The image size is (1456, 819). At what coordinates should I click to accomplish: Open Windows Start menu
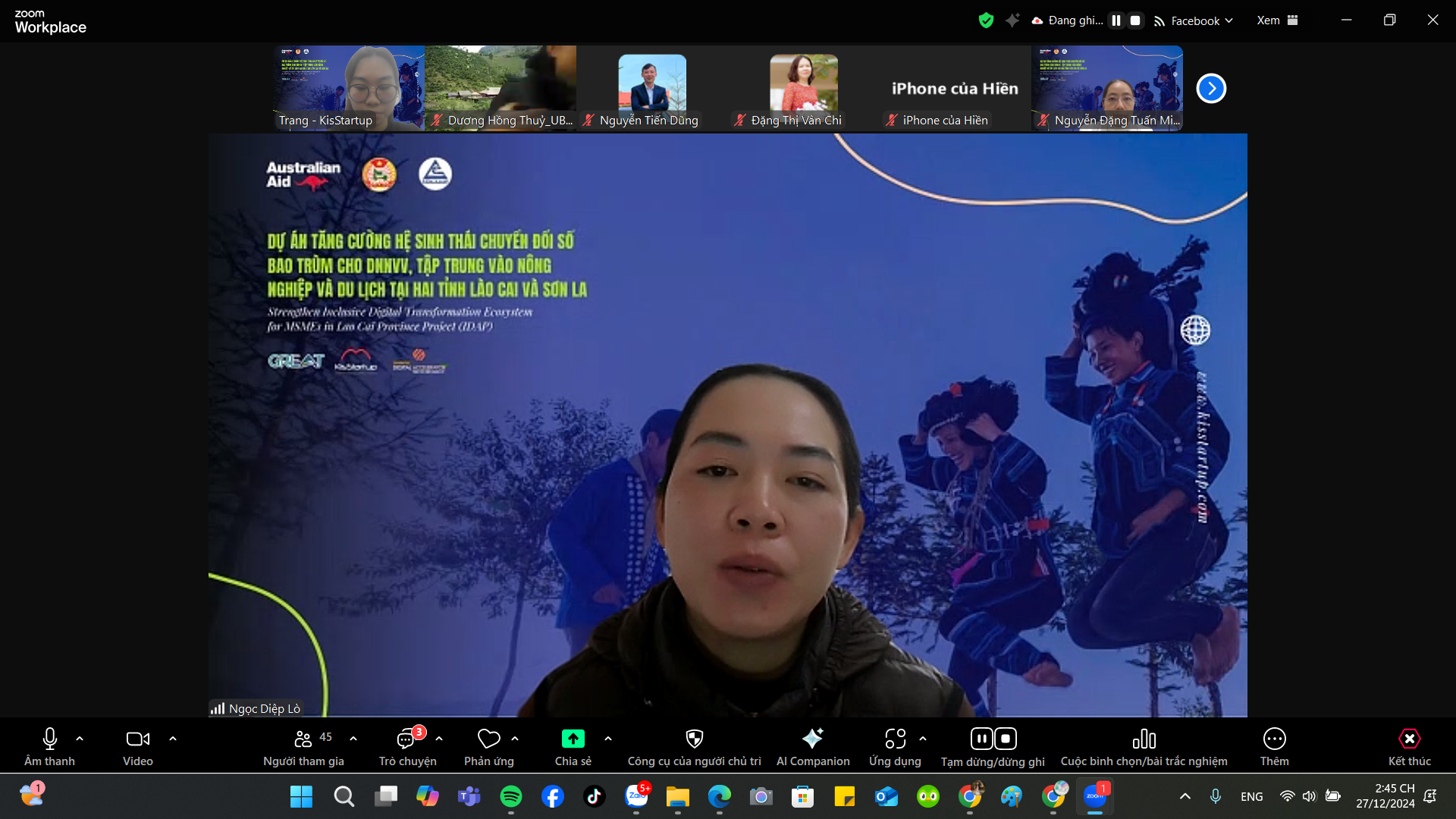tap(301, 796)
